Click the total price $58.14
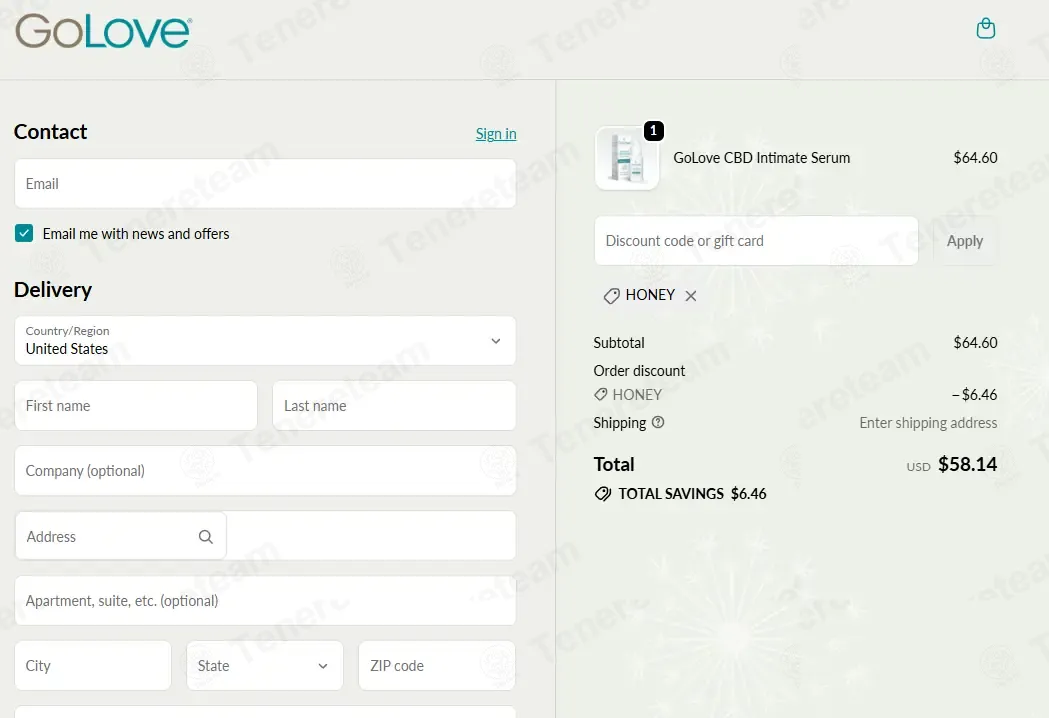Screen dimensions: 1049x718 click(x=967, y=464)
